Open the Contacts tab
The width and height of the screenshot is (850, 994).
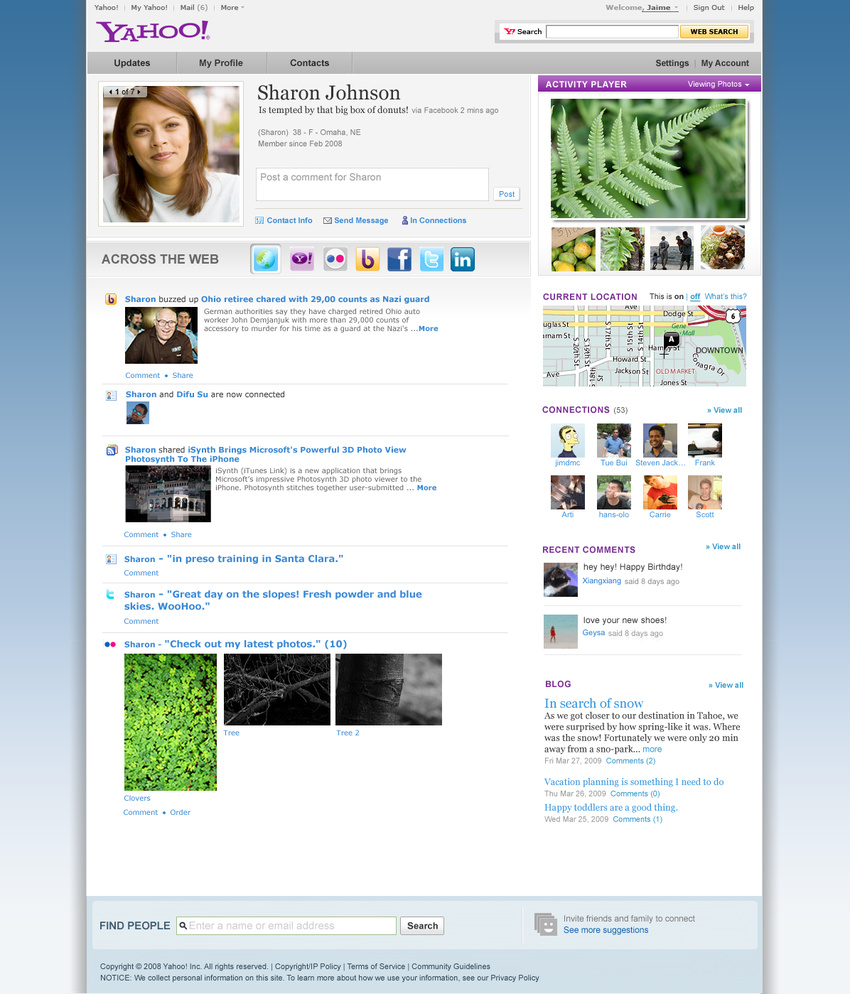point(309,63)
